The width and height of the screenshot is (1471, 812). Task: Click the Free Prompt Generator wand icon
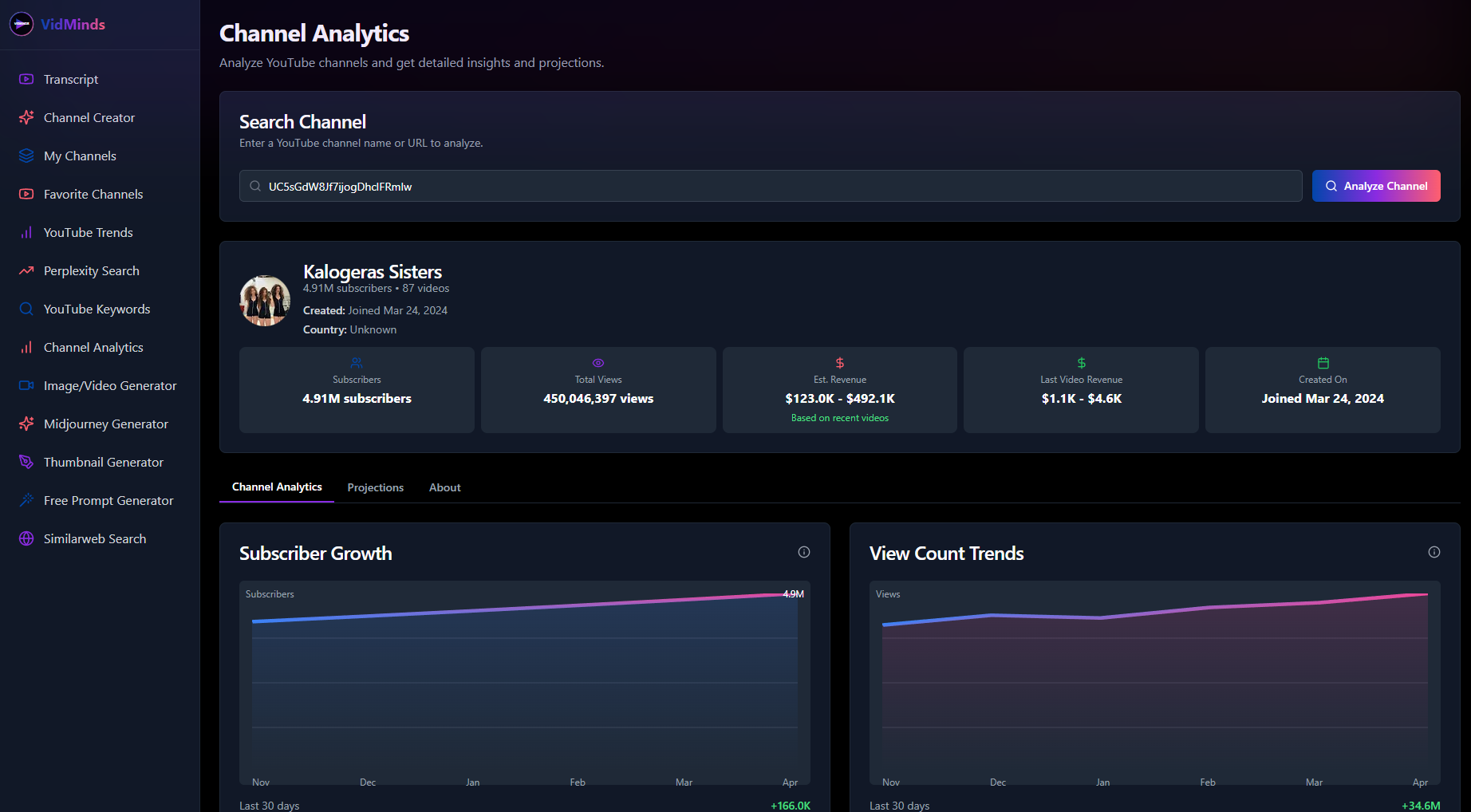coord(26,500)
